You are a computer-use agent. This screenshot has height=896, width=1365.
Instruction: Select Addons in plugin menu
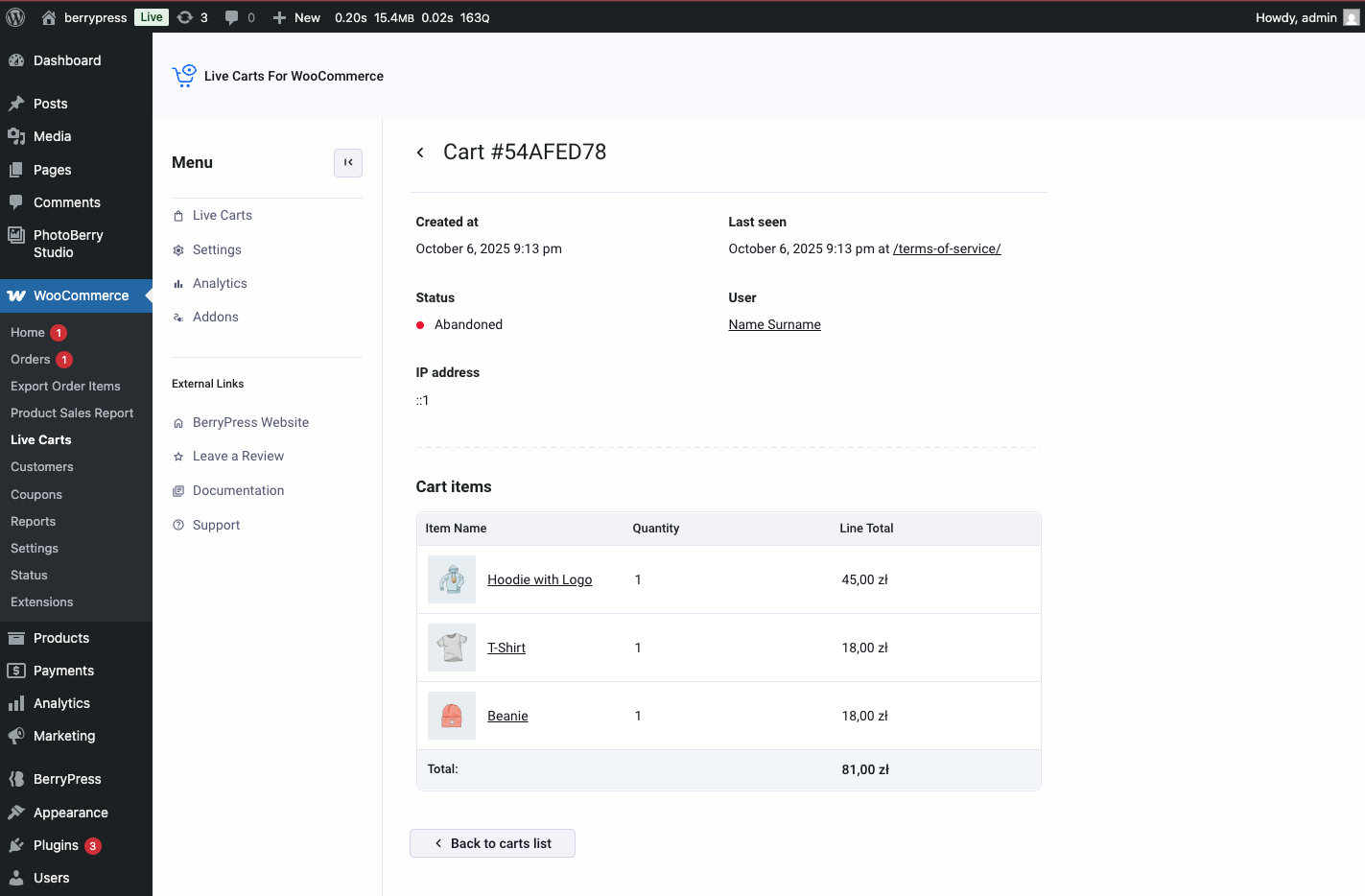point(215,318)
